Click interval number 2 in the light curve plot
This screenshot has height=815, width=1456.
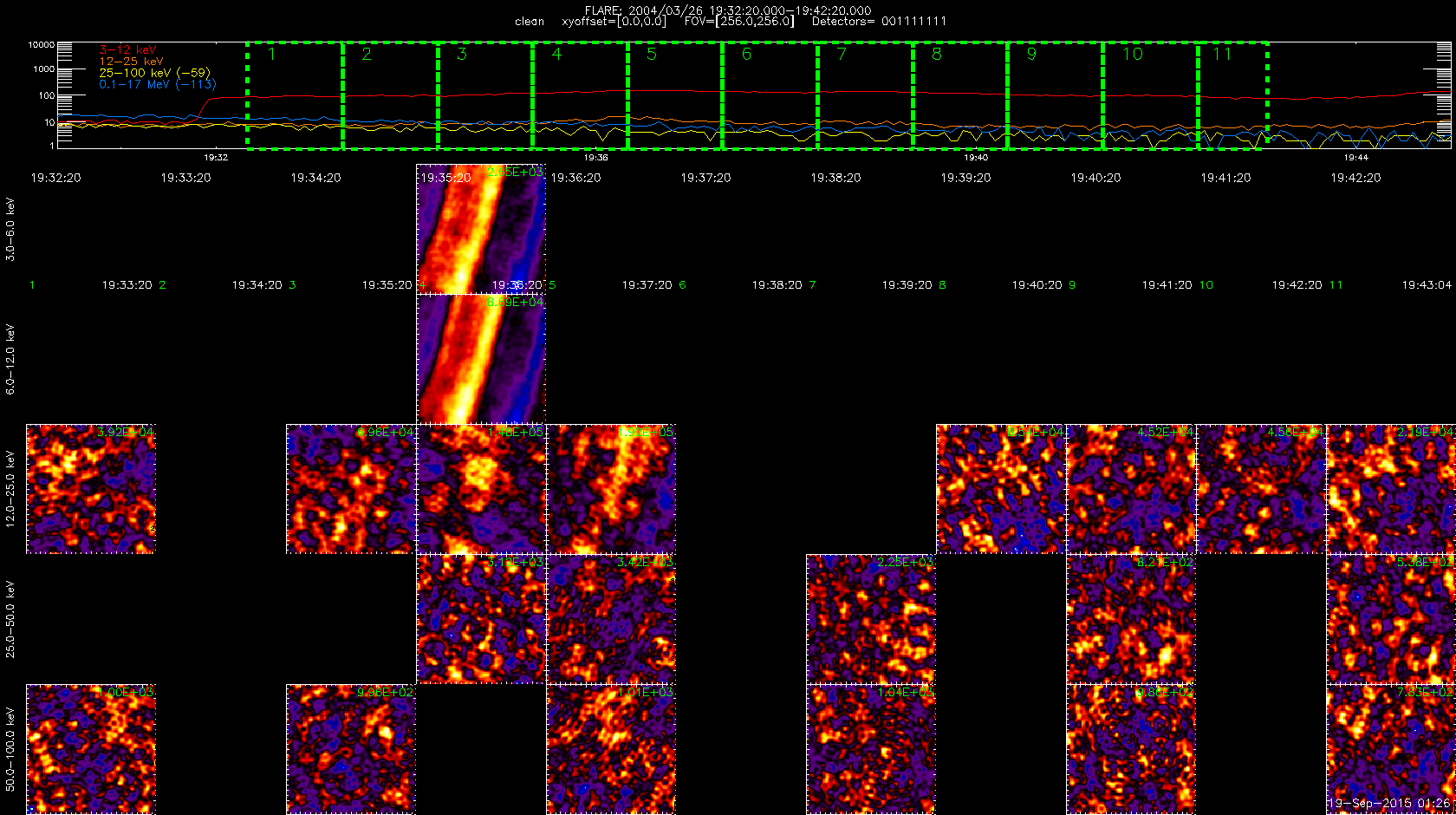click(367, 55)
